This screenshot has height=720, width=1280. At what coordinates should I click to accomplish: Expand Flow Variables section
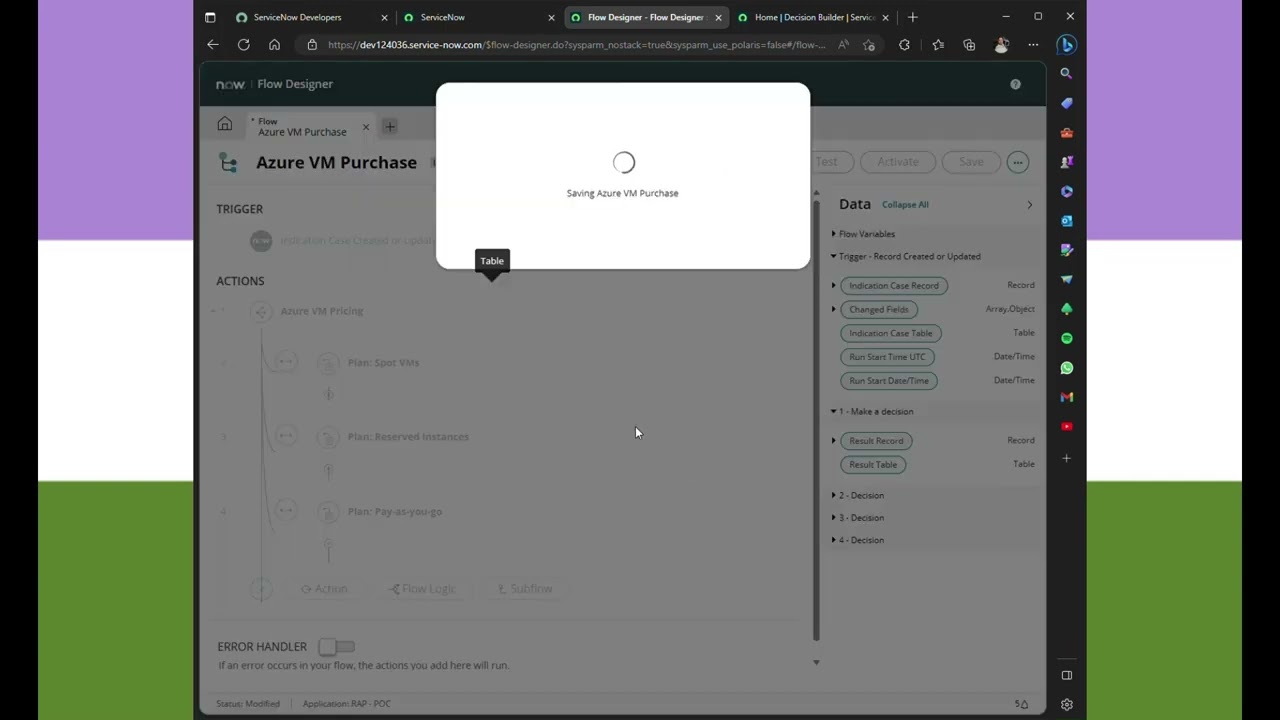coord(834,234)
